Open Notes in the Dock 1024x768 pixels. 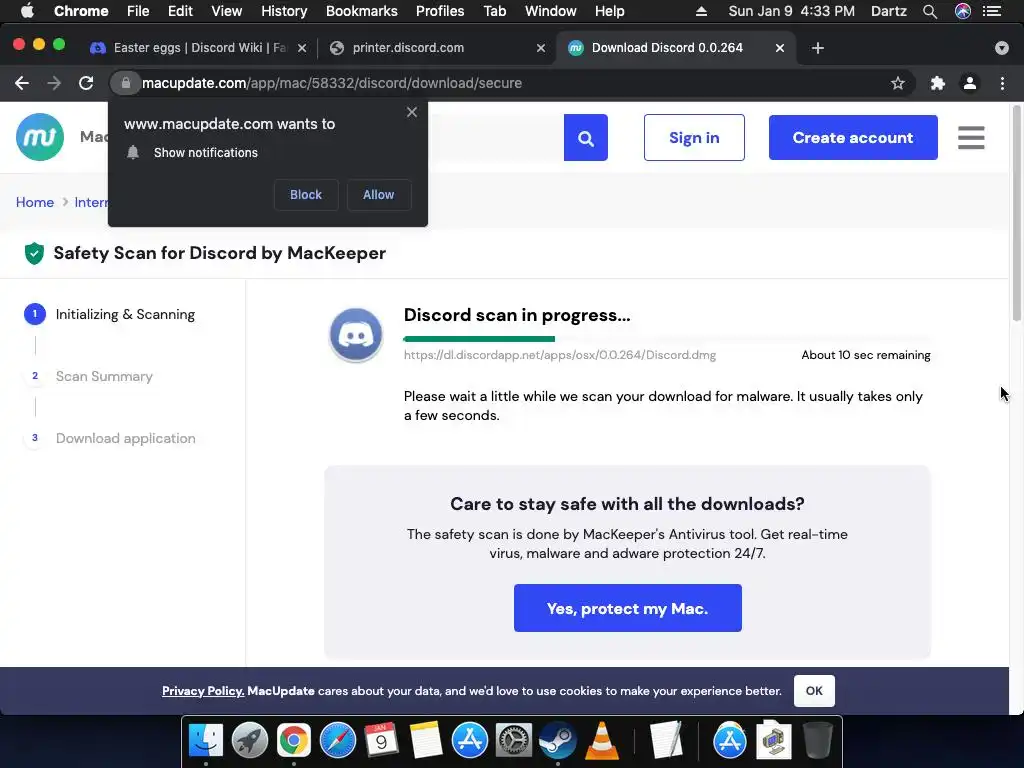click(426, 741)
